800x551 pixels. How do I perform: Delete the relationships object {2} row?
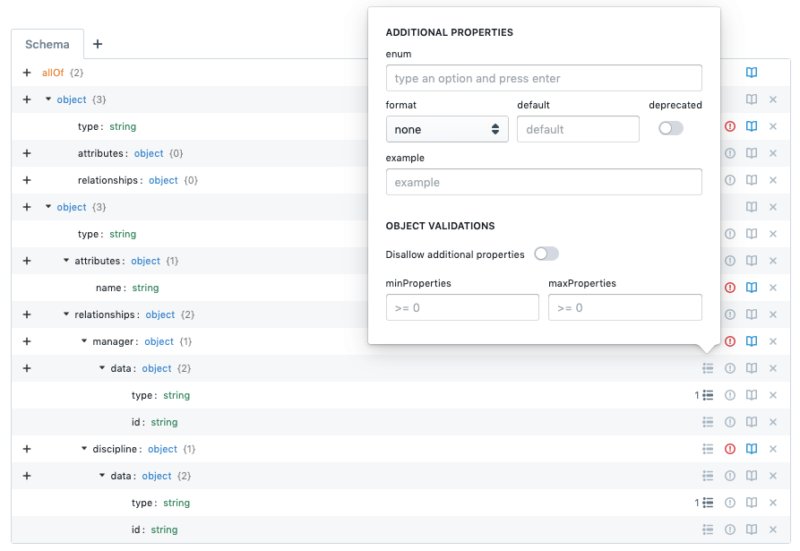pos(773,315)
